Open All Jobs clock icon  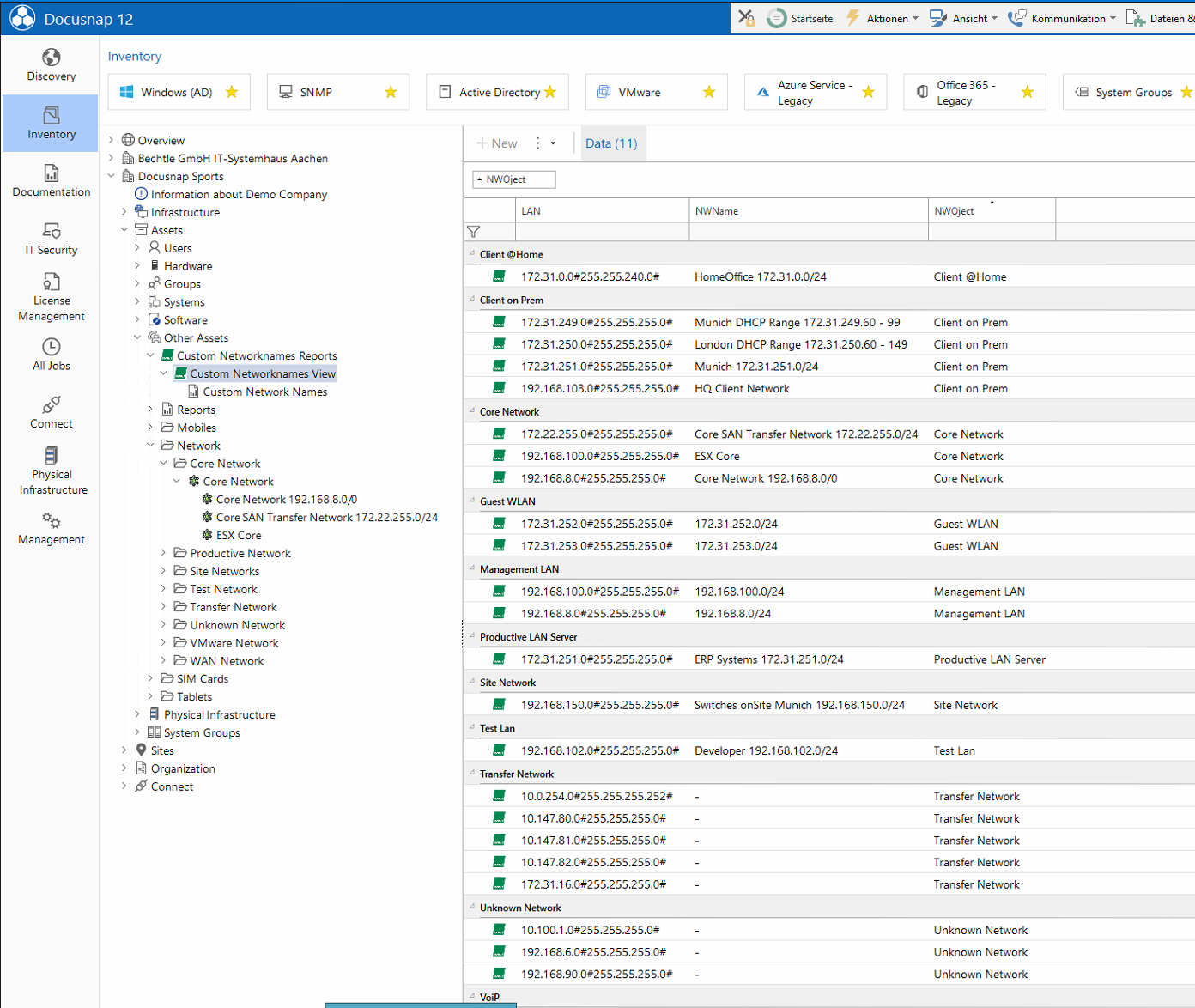coord(52,355)
